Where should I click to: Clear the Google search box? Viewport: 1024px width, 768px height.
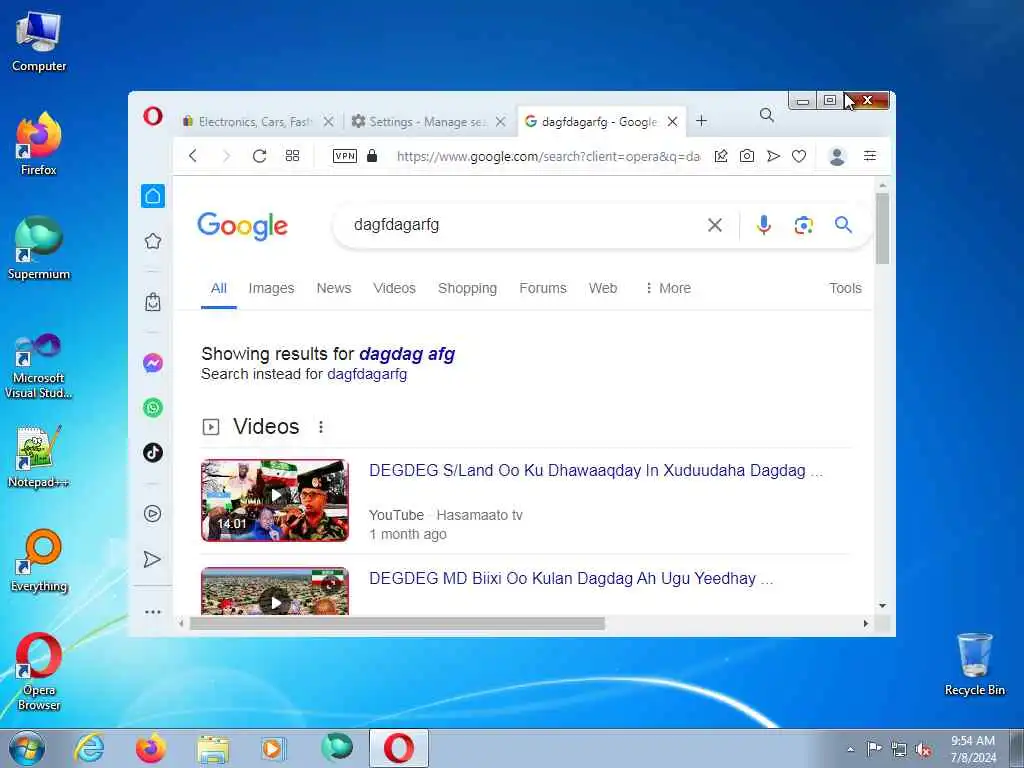[715, 225]
